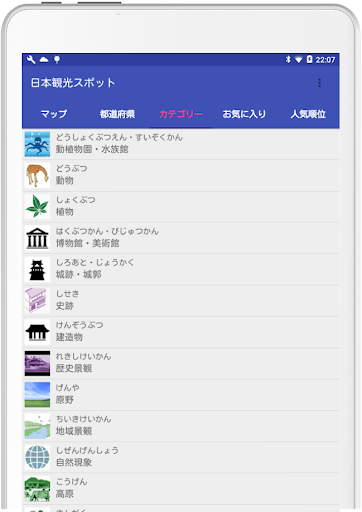The width and height of the screenshot is (362, 512).
Task: Select the purple building icon for 史跡
Action: pyautogui.click(x=37, y=301)
